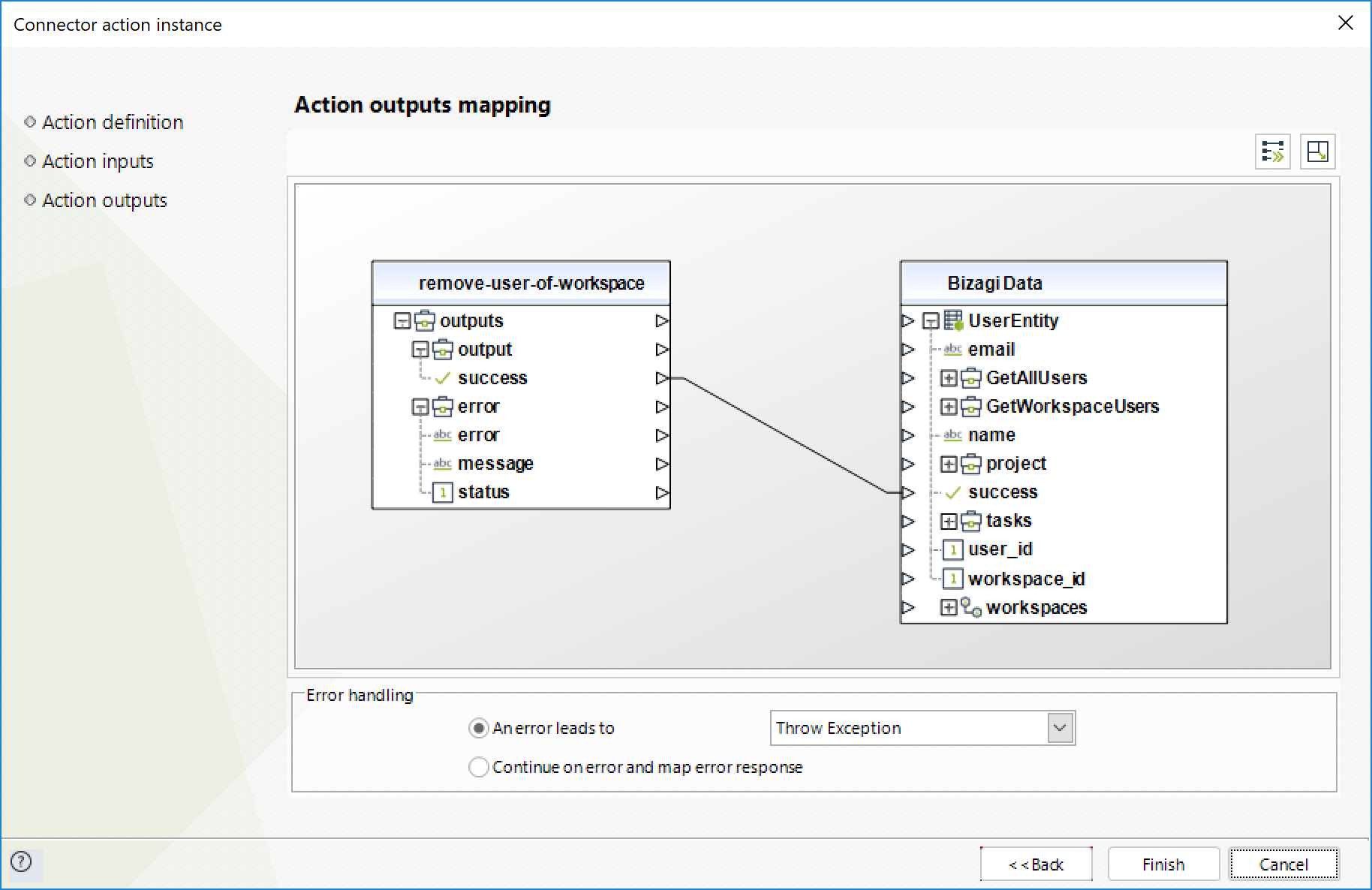Viewport: 1372px width, 890px height.
Task: Click the input connector arrow of email
Action: [x=908, y=349]
